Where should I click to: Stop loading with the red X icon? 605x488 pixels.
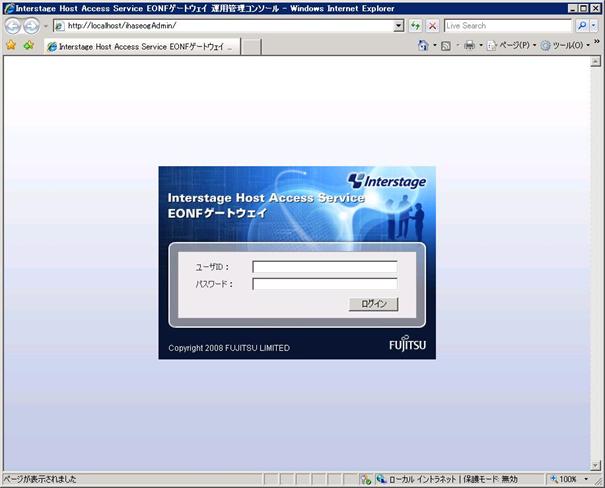433,26
